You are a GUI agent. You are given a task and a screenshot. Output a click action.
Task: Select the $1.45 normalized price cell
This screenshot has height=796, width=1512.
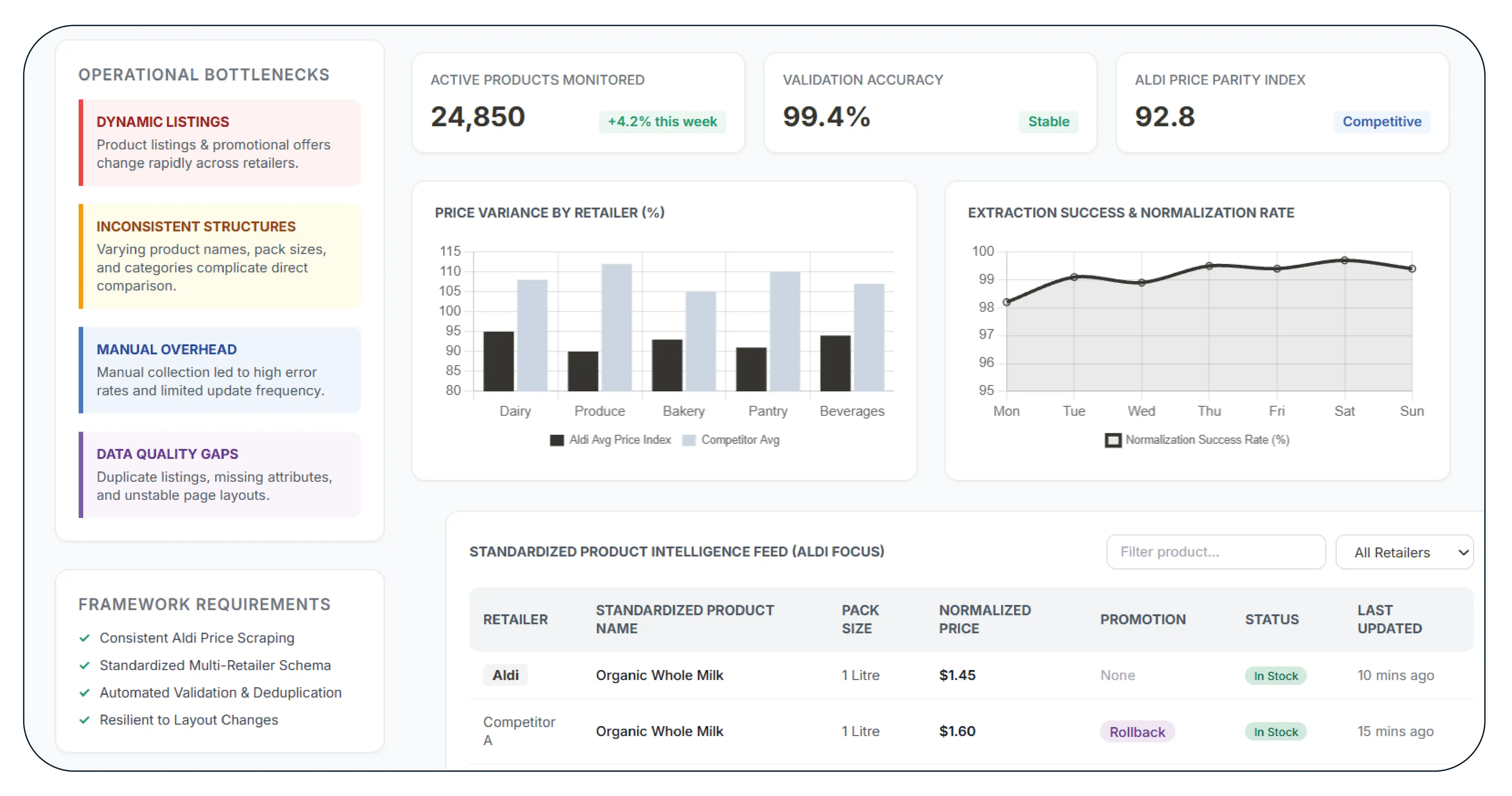[x=957, y=675]
